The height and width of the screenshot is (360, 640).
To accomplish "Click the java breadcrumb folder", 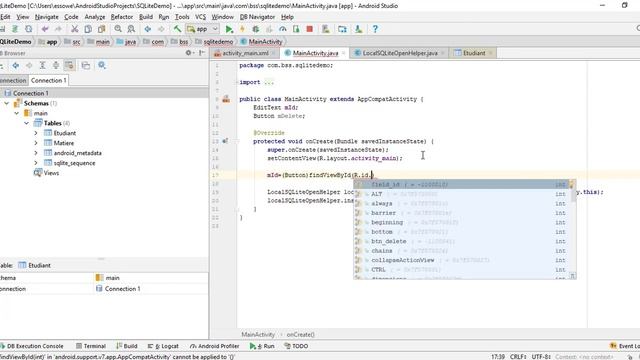I will point(126,42).
